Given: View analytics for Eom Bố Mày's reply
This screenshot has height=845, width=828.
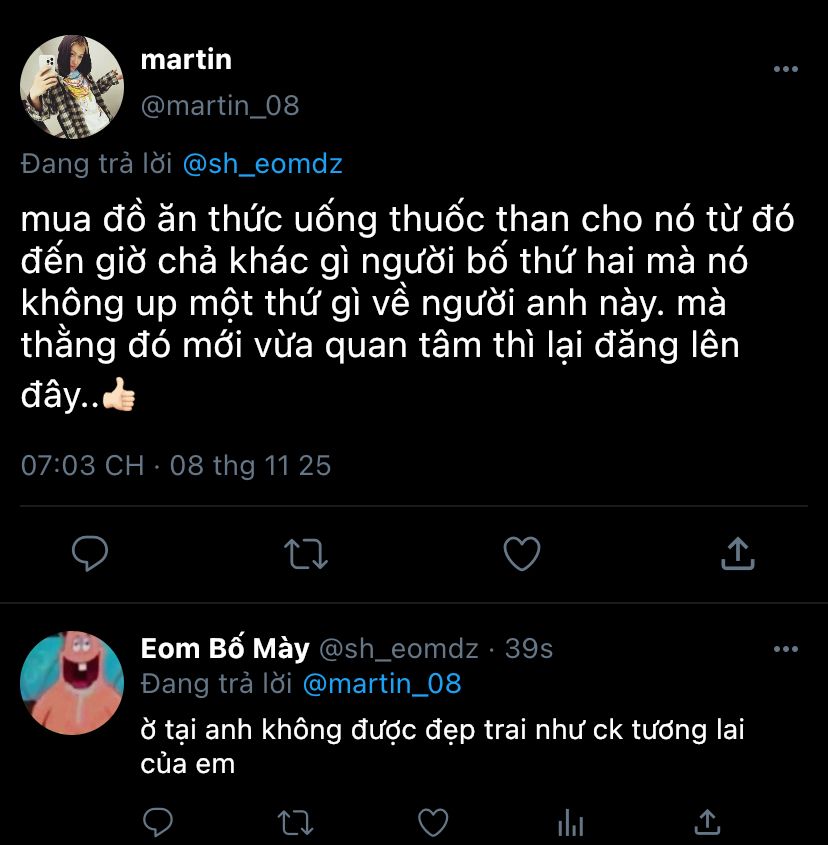Looking at the screenshot, I should [570, 822].
